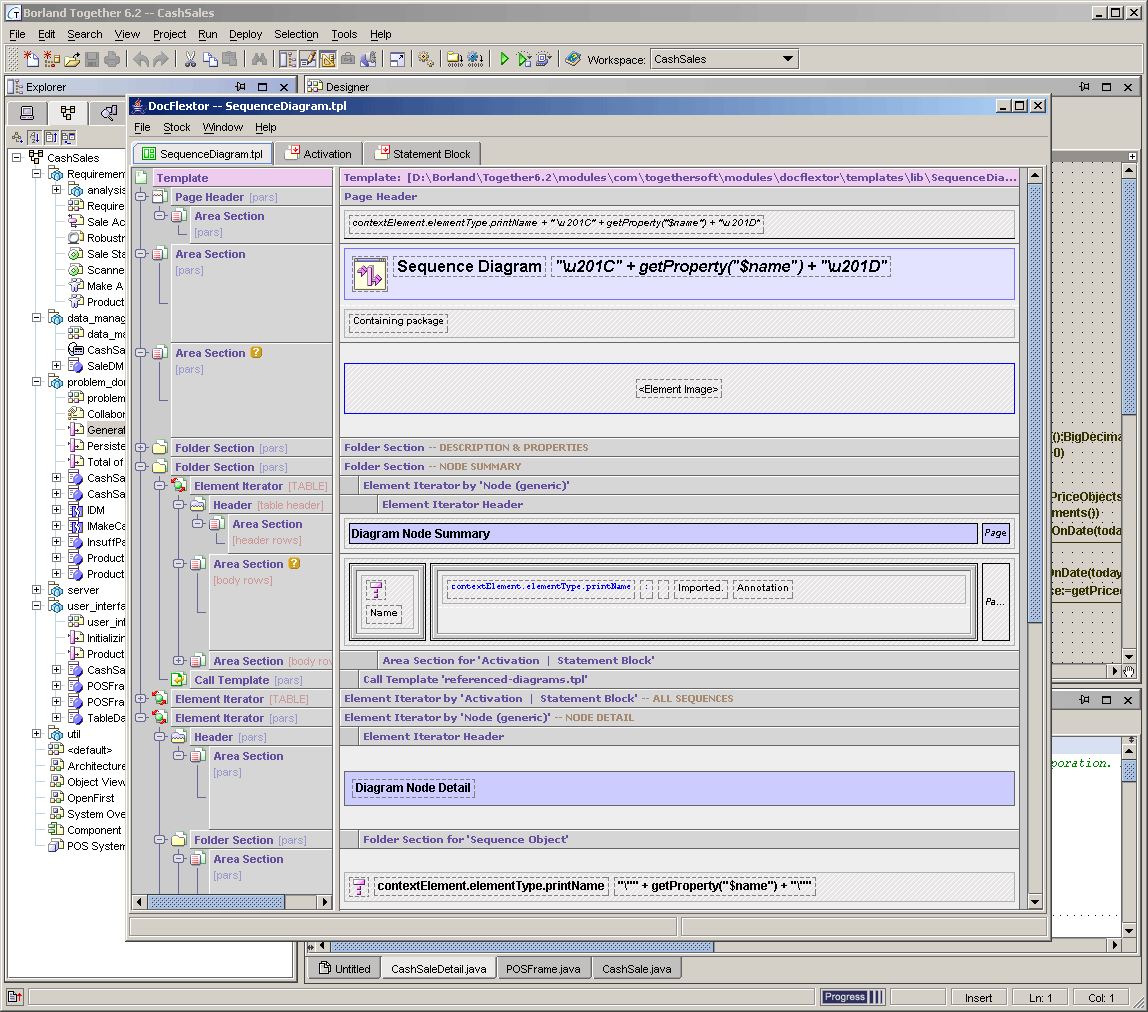The width and height of the screenshot is (1148, 1012).
Task: Select the Element Image placeholder
Action: 679,389
